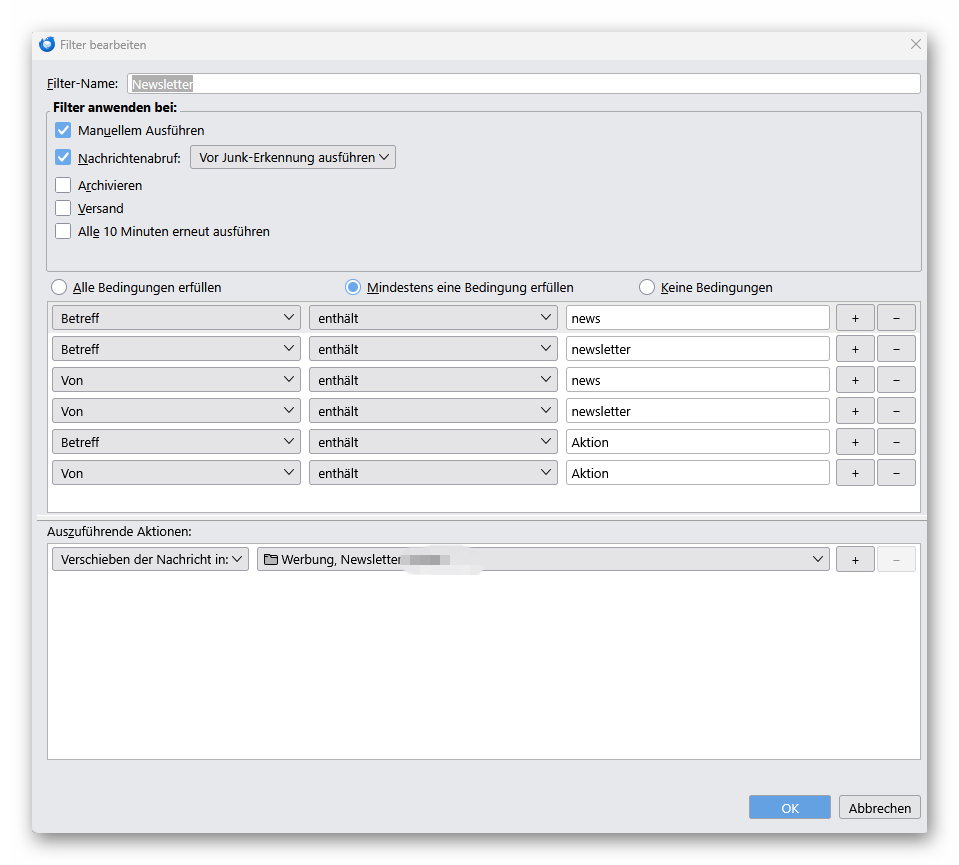959x865 pixels.
Task: Open 'Vor Junk-Erkennung ausführen' dropdown
Action: [x=293, y=157]
